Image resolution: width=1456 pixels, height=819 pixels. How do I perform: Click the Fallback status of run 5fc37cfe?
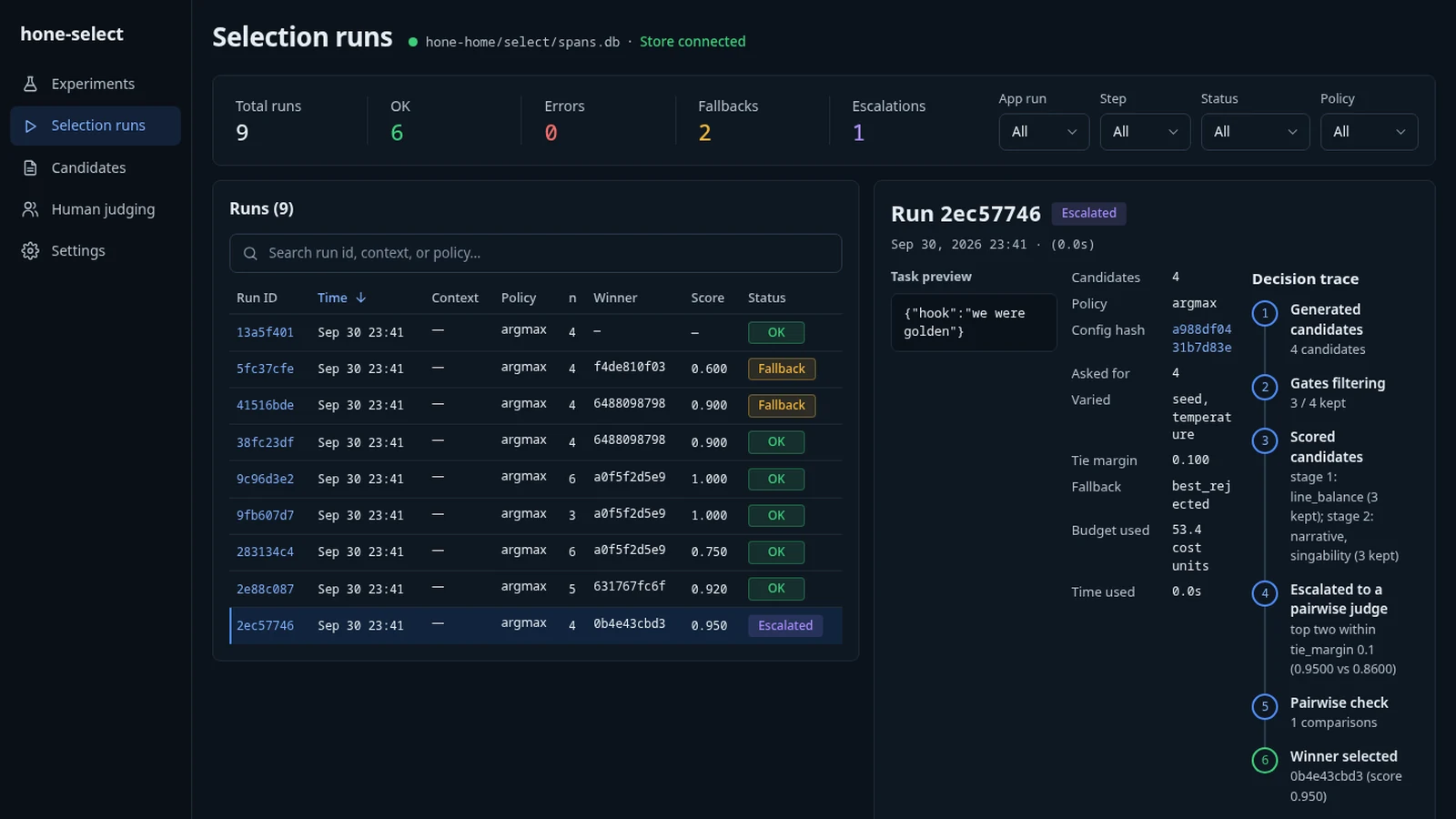click(782, 369)
